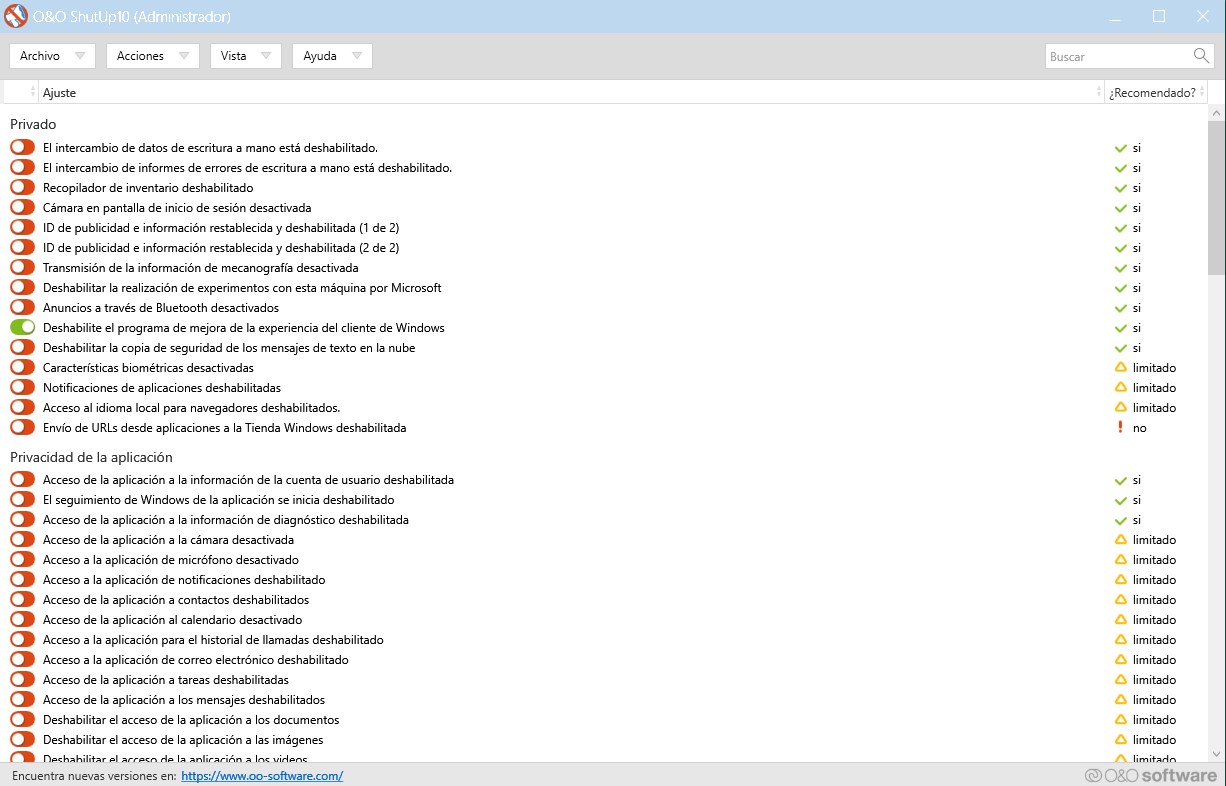Screen dimensions: 1226x786
Task: Open the Acciones menu
Action: (x=153, y=56)
